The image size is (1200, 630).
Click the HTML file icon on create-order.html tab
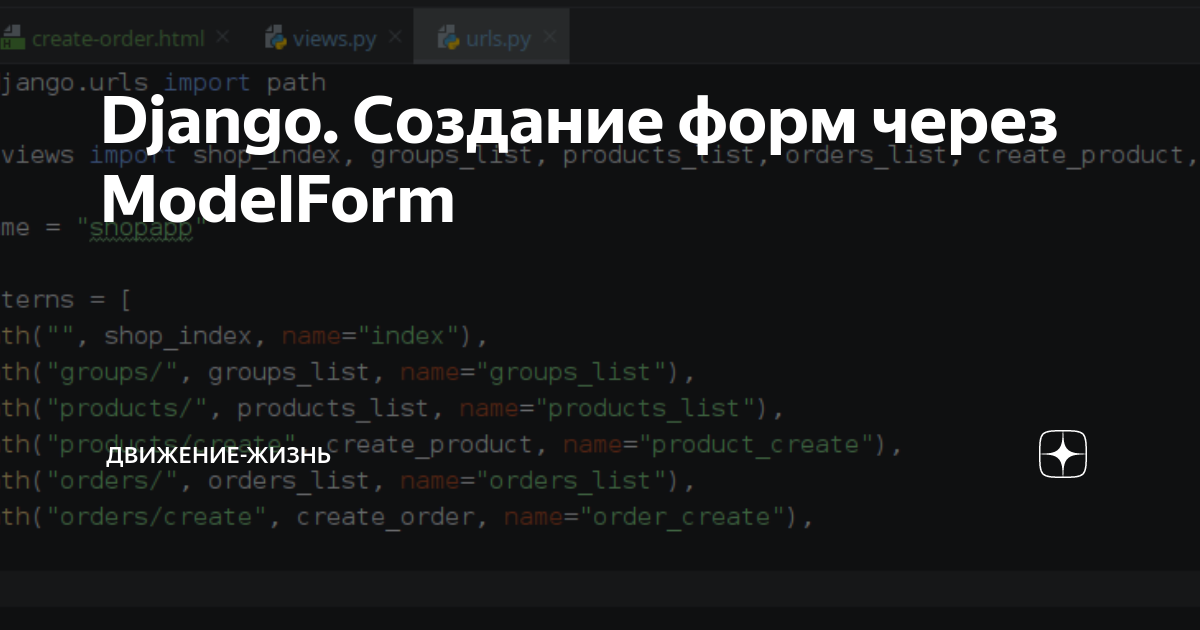point(16,37)
